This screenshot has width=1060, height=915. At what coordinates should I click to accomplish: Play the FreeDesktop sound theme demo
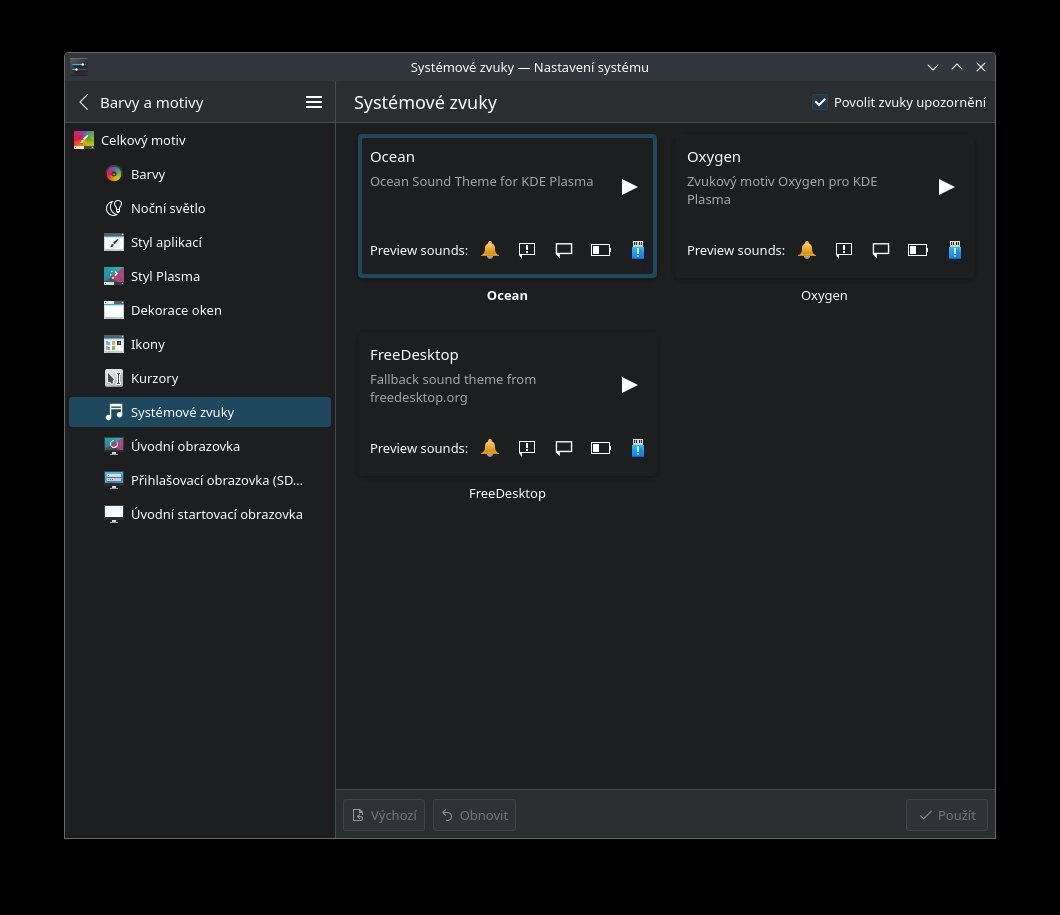tap(629, 385)
